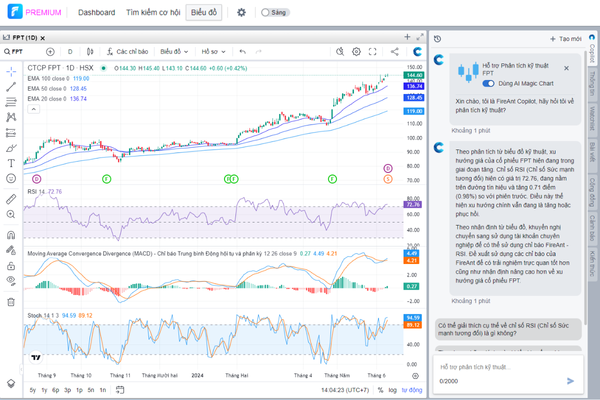600x400 pixels.
Task: Open the Dashboard menu
Action: pos(96,13)
